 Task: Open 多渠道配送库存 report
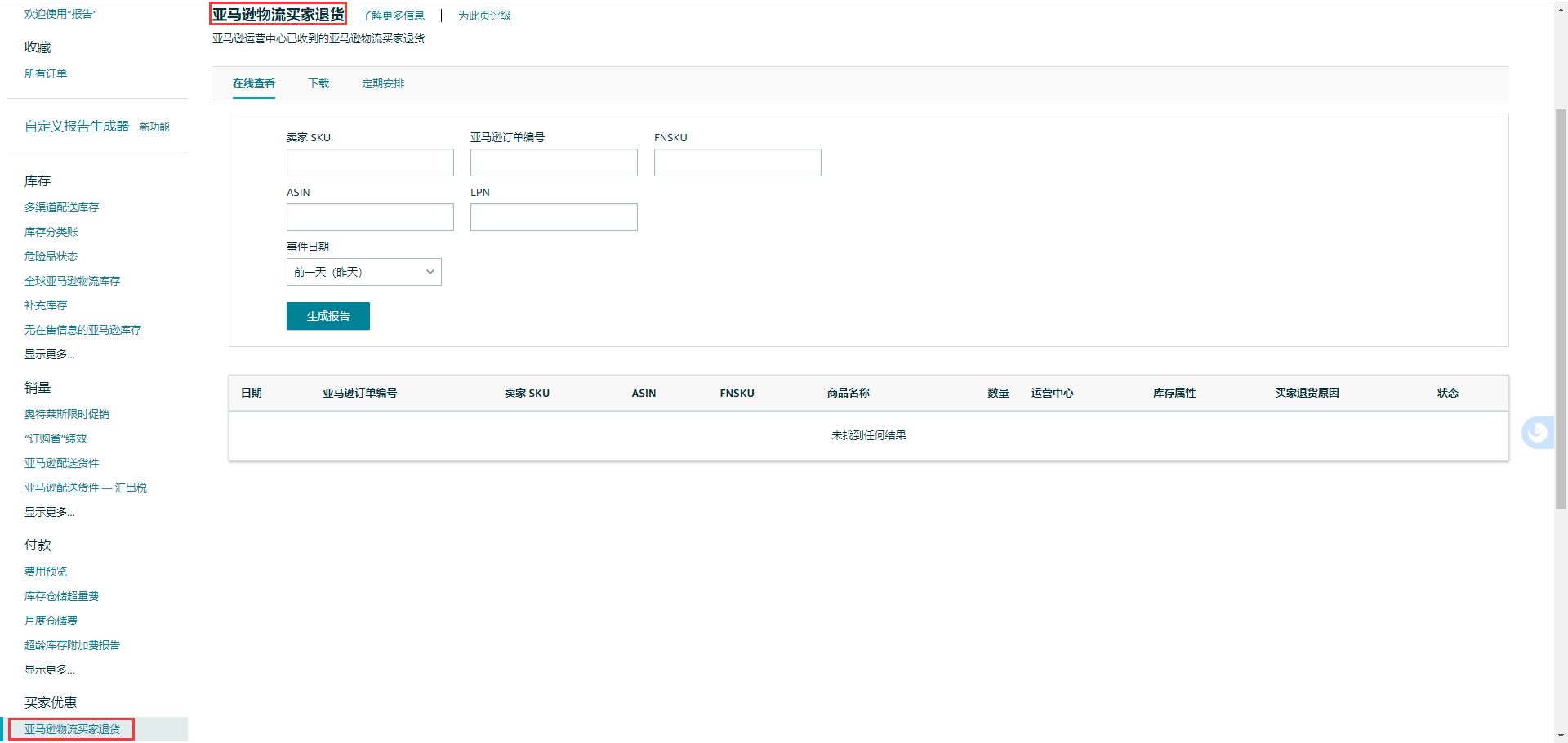[61, 207]
